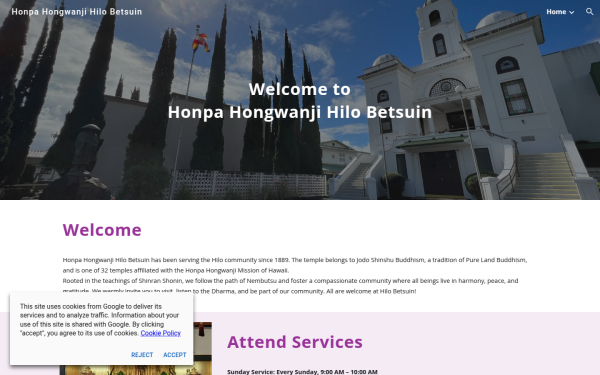600x375 pixels.
Task: Click the hero title "Honpa Hongwanji Hilo Betsuin"
Action: 300,112
